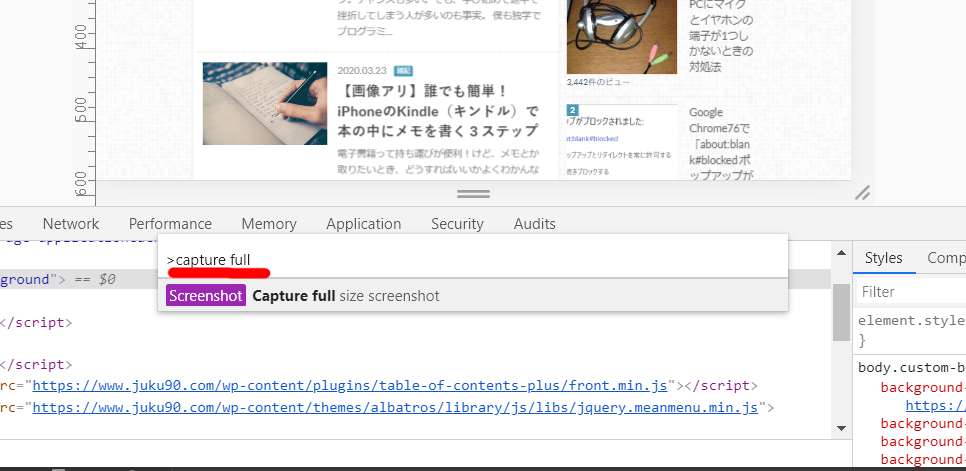Image resolution: width=966 pixels, height=471 pixels.
Task: Open the iPhone Kindle memo article title
Action: pyautogui.click(x=438, y=111)
